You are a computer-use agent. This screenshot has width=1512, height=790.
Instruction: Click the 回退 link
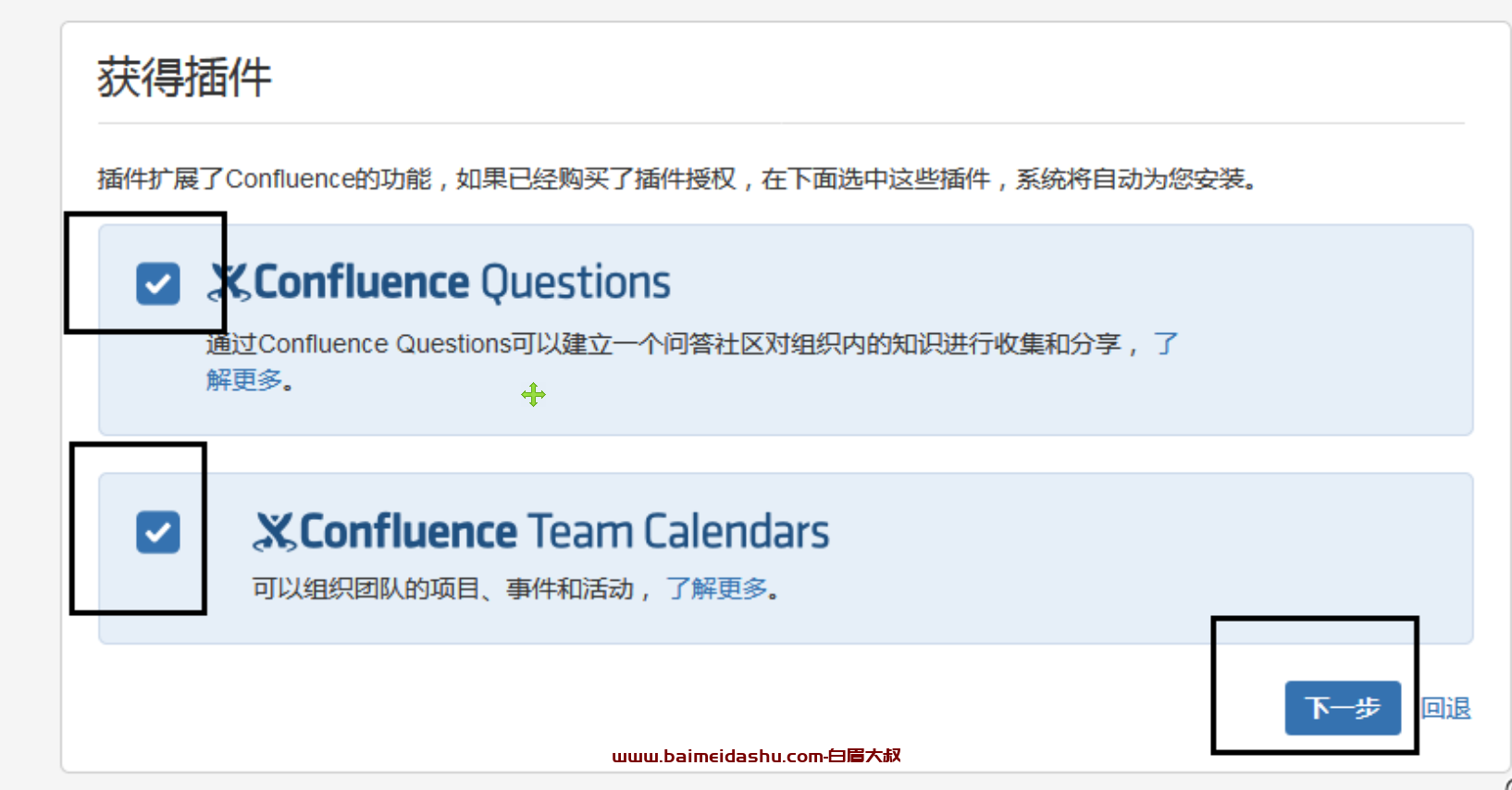[x=1446, y=709]
